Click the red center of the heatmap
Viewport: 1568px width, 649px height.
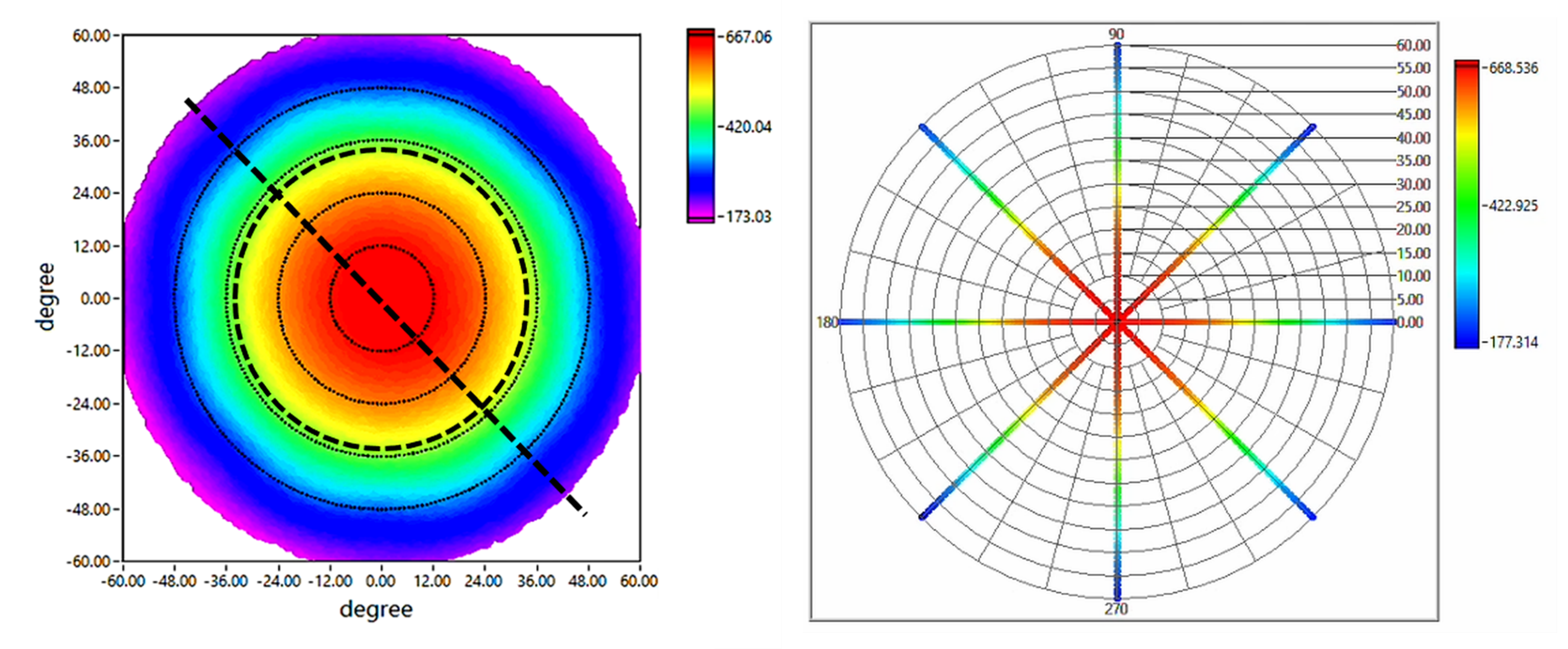coord(381,298)
